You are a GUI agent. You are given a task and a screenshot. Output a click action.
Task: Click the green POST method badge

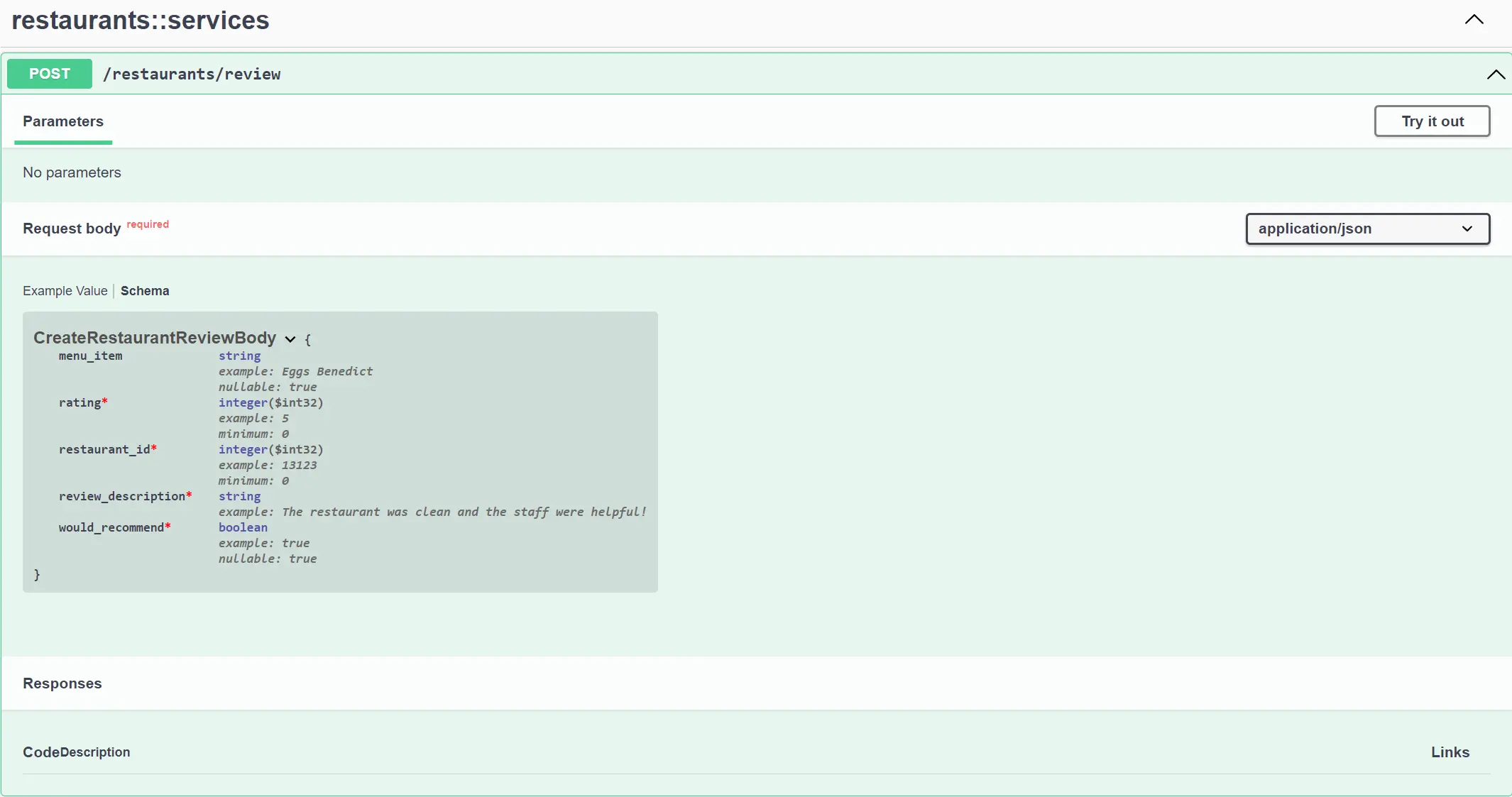click(49, 73)
